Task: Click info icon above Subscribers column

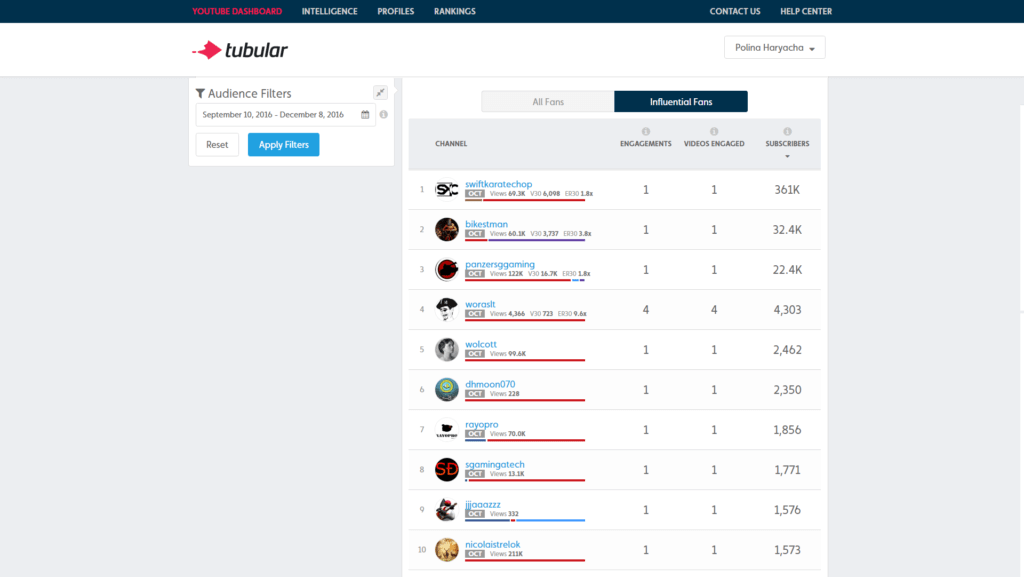Action: [x=788, y=131]
